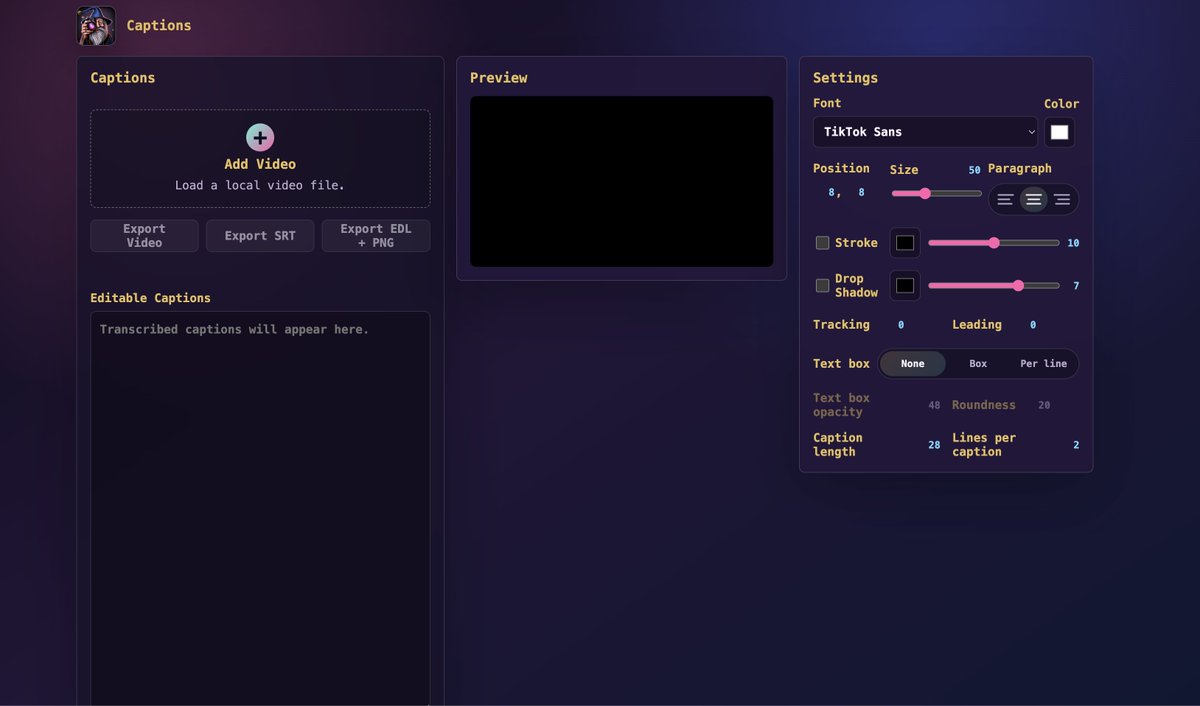Screen dimensions: 1200x706
Task: Select center paragraph alignment icon
Action: (x=1033, y=200)
